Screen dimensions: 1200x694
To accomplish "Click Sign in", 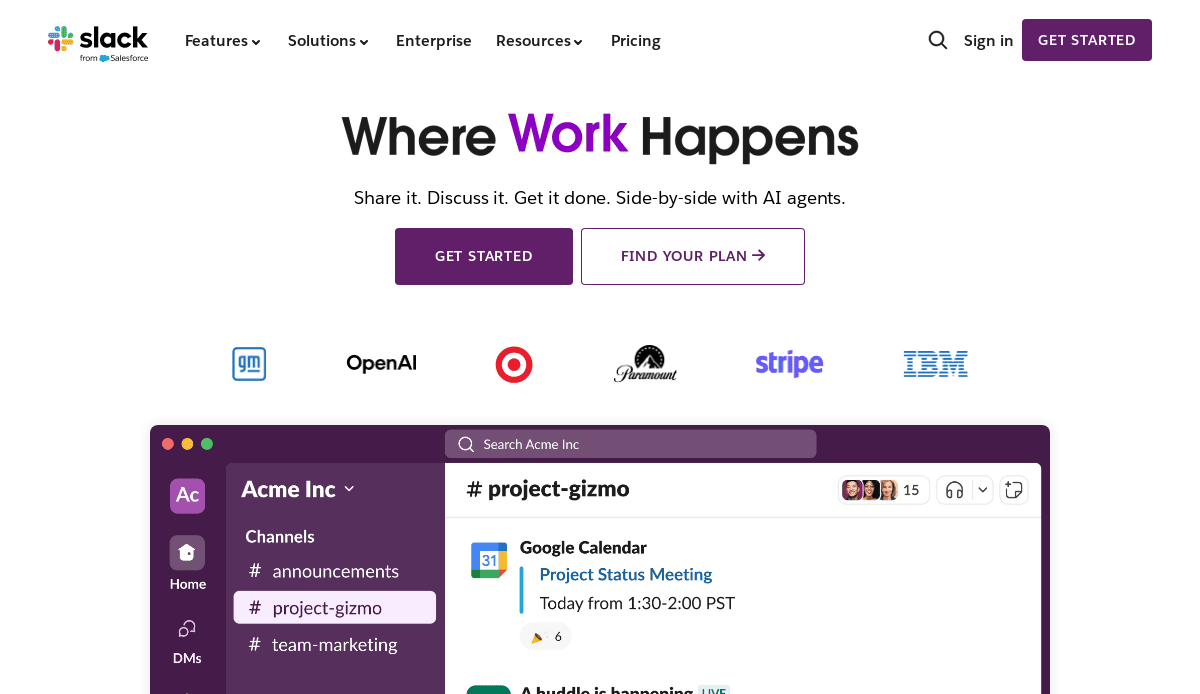I will click(x=988, y=40).
